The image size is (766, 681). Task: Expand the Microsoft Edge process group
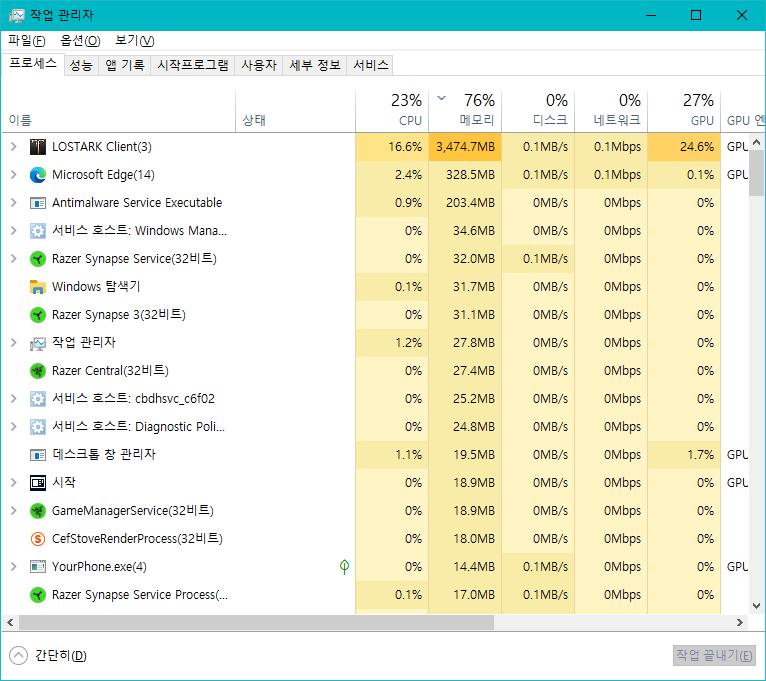14,175
